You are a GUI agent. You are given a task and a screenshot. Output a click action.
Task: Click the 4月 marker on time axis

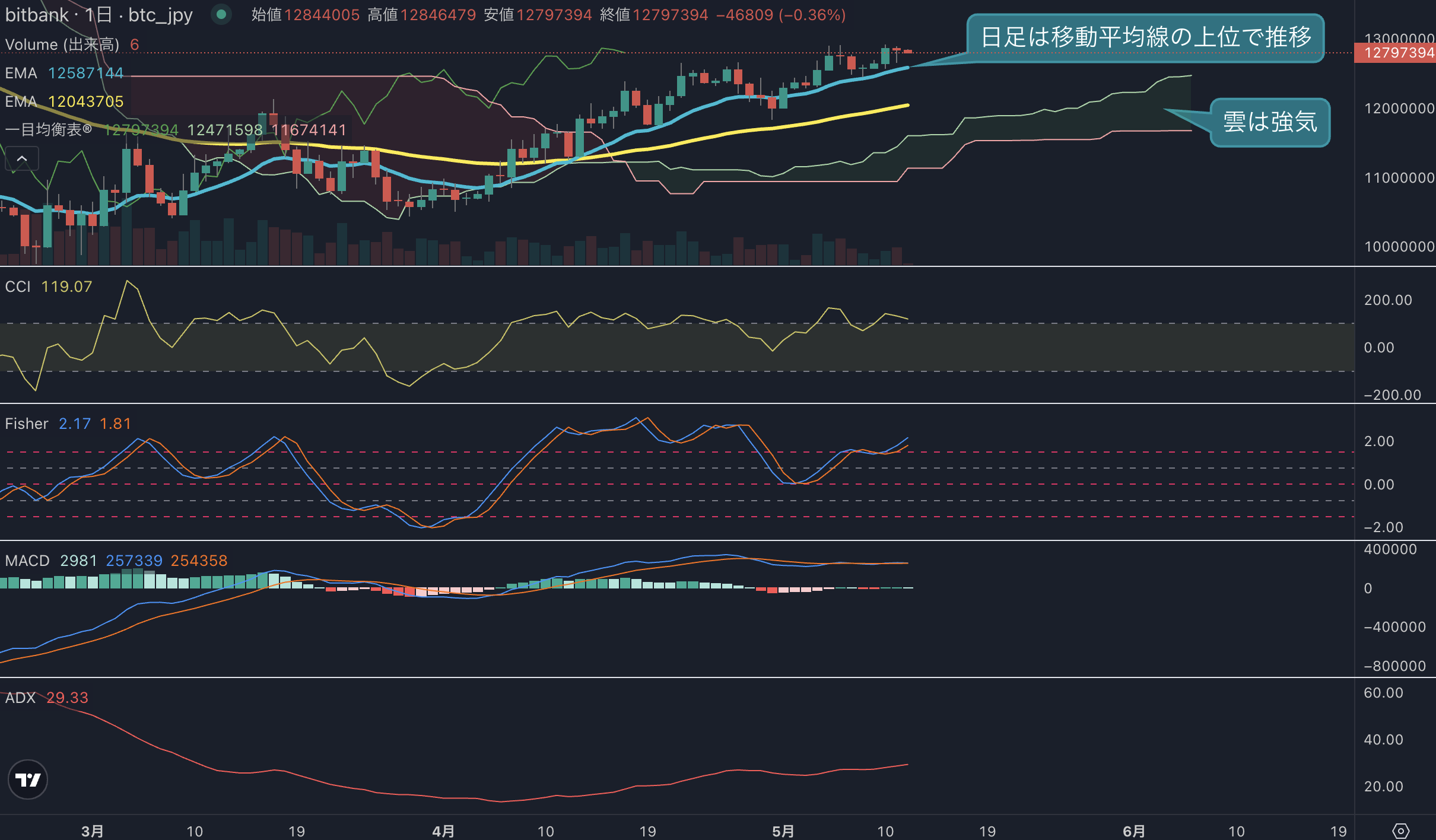[x=443, y=831]
